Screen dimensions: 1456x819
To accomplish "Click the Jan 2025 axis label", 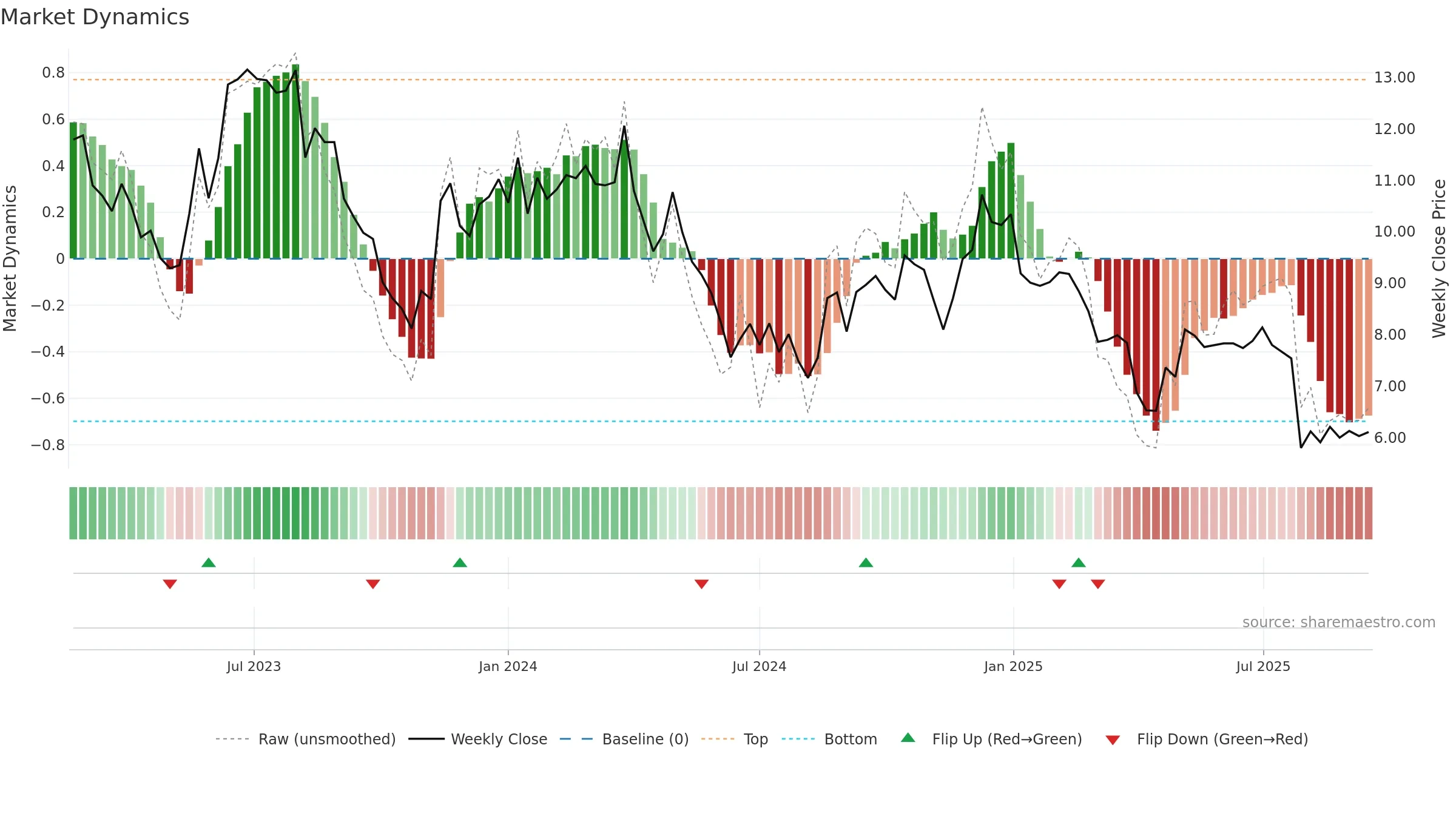I will [1013, 666].
